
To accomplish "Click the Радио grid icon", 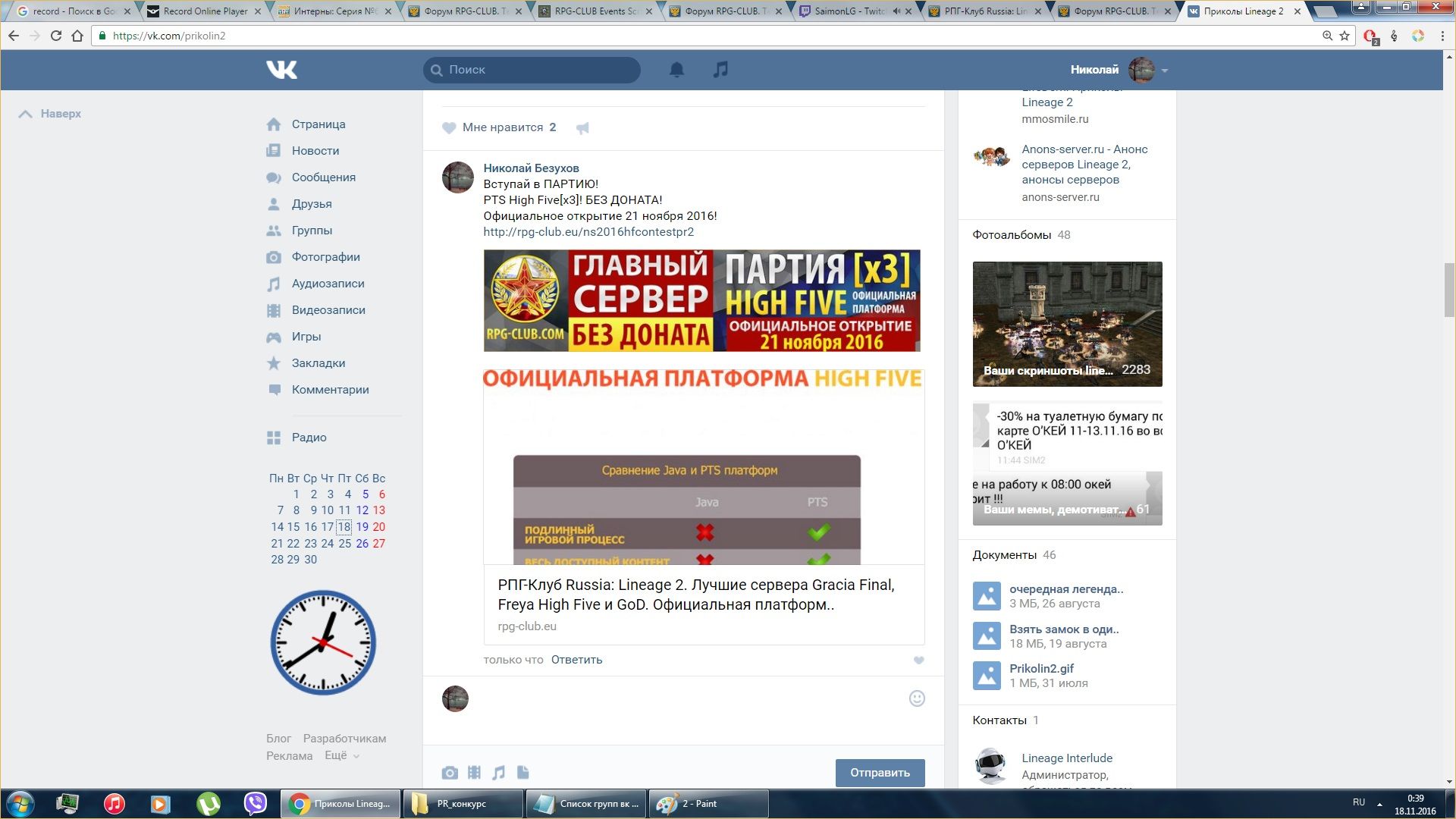I will [x=274, y=438].
